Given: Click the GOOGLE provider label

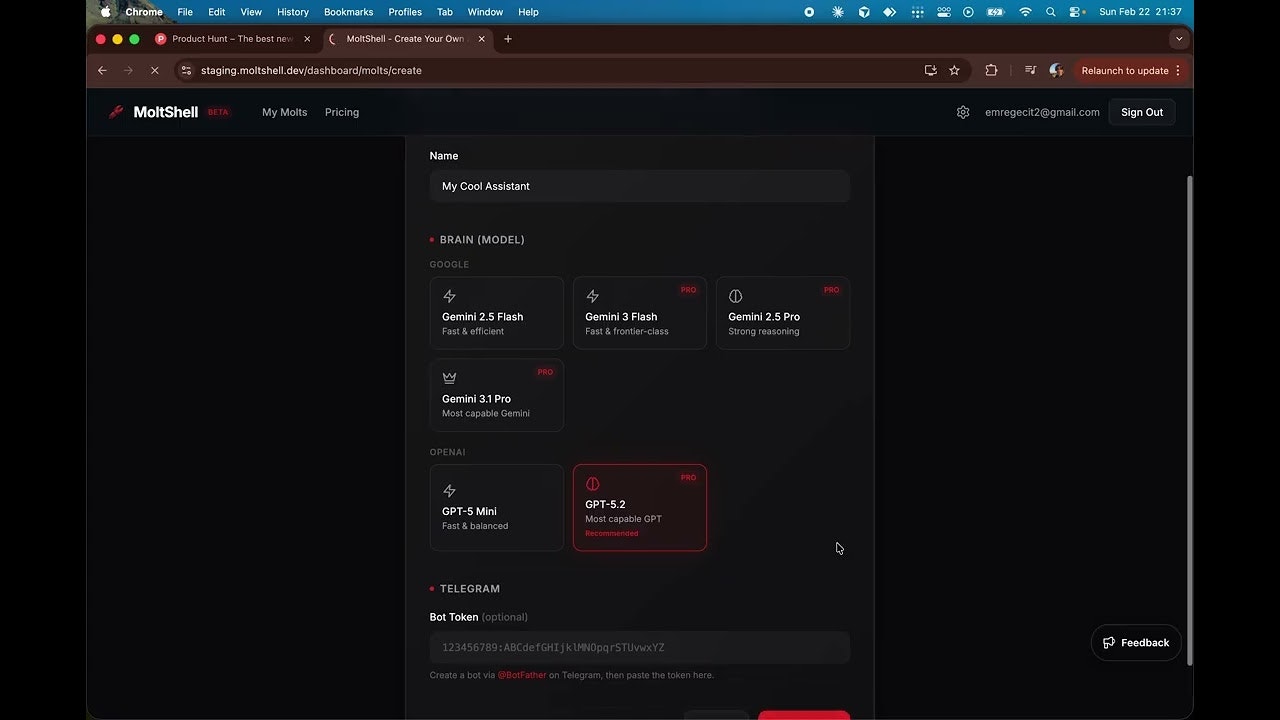Looking at the screenshot, I should pos(449,265).
